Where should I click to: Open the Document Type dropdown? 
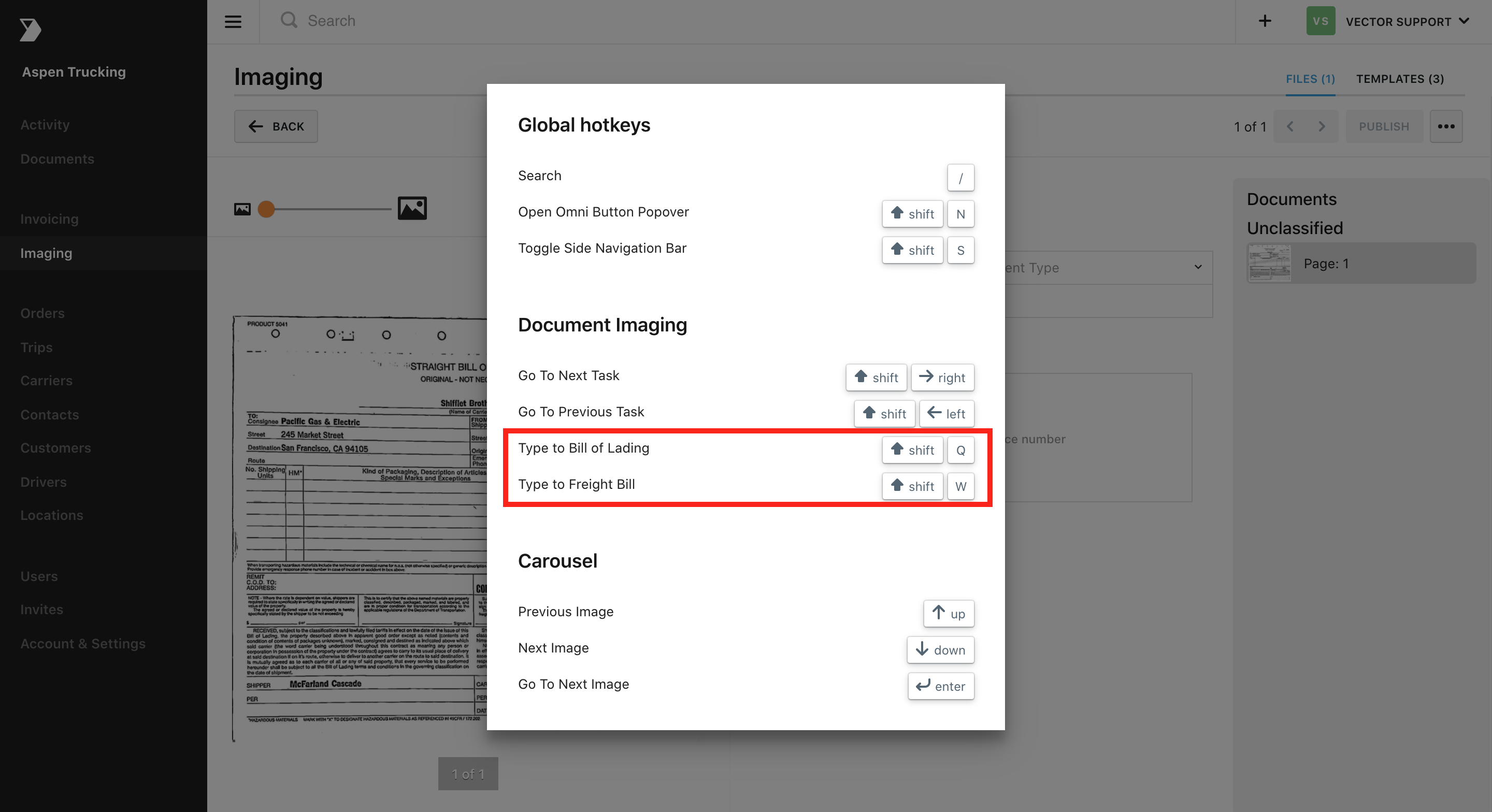click(x=1109, y=268)
